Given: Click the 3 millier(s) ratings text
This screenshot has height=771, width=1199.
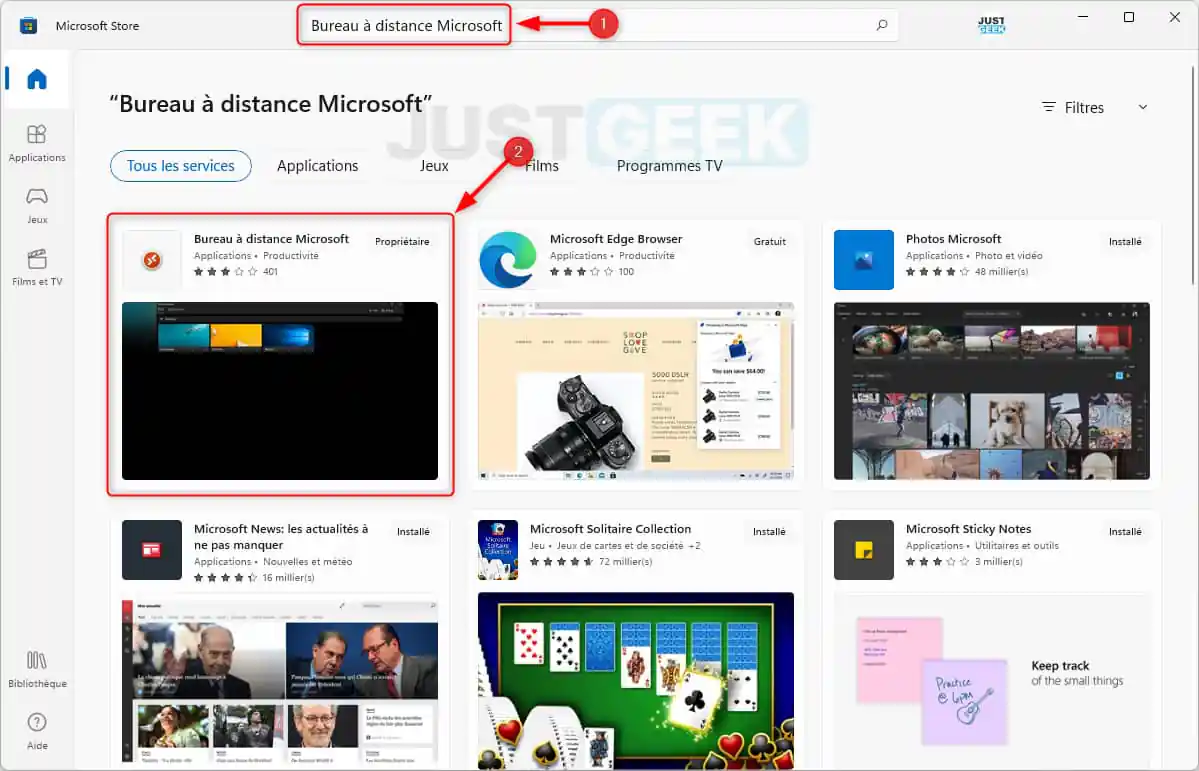Looking at the screenshot, I should pyautogui.click(x=999, y=561).
